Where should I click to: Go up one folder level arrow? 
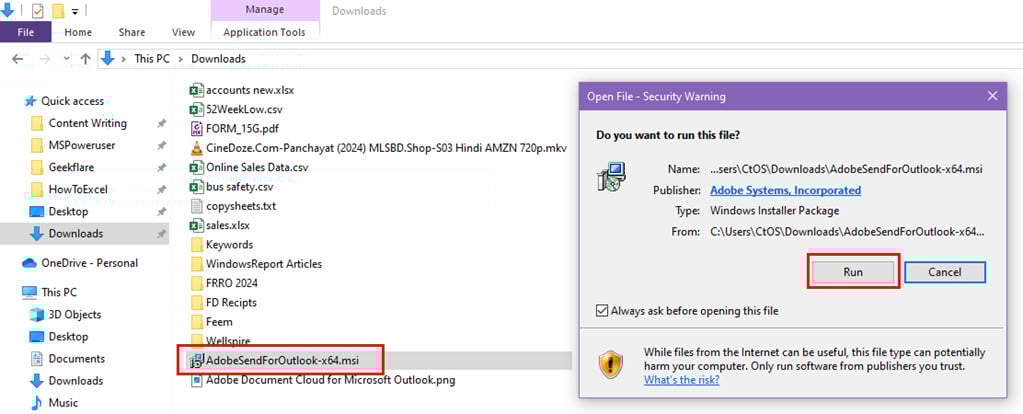click(x=85, y=59)
